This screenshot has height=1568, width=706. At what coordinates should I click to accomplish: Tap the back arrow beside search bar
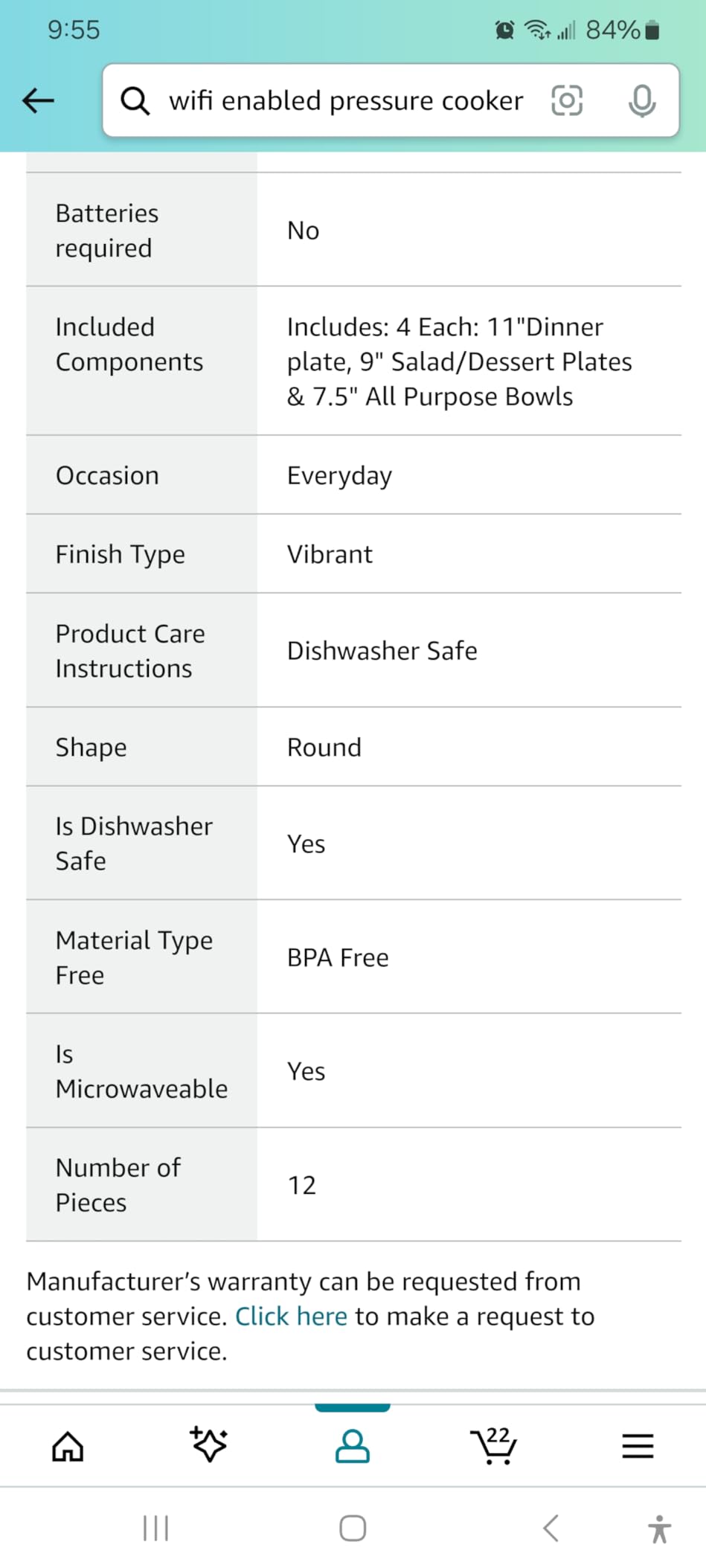[39, 100]
